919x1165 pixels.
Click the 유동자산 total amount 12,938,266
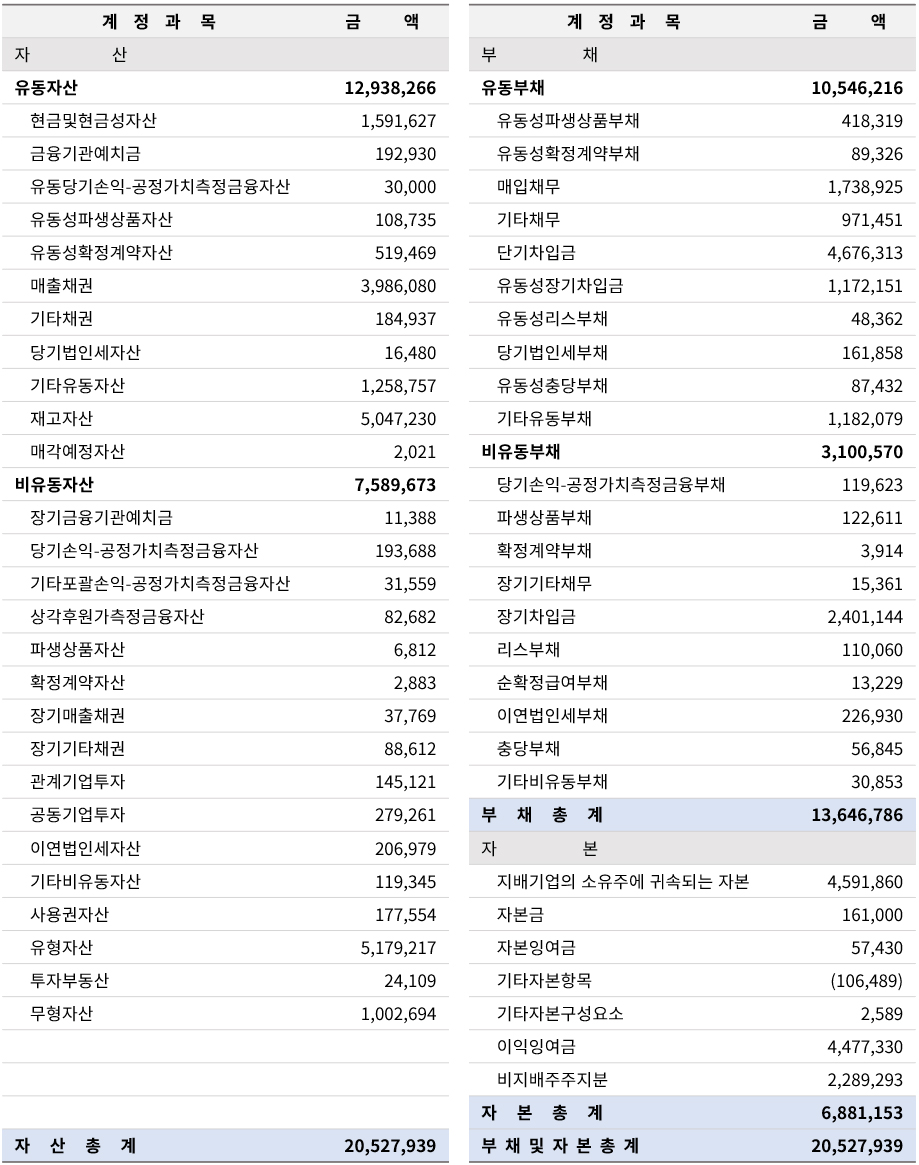(x=390, y=88)
